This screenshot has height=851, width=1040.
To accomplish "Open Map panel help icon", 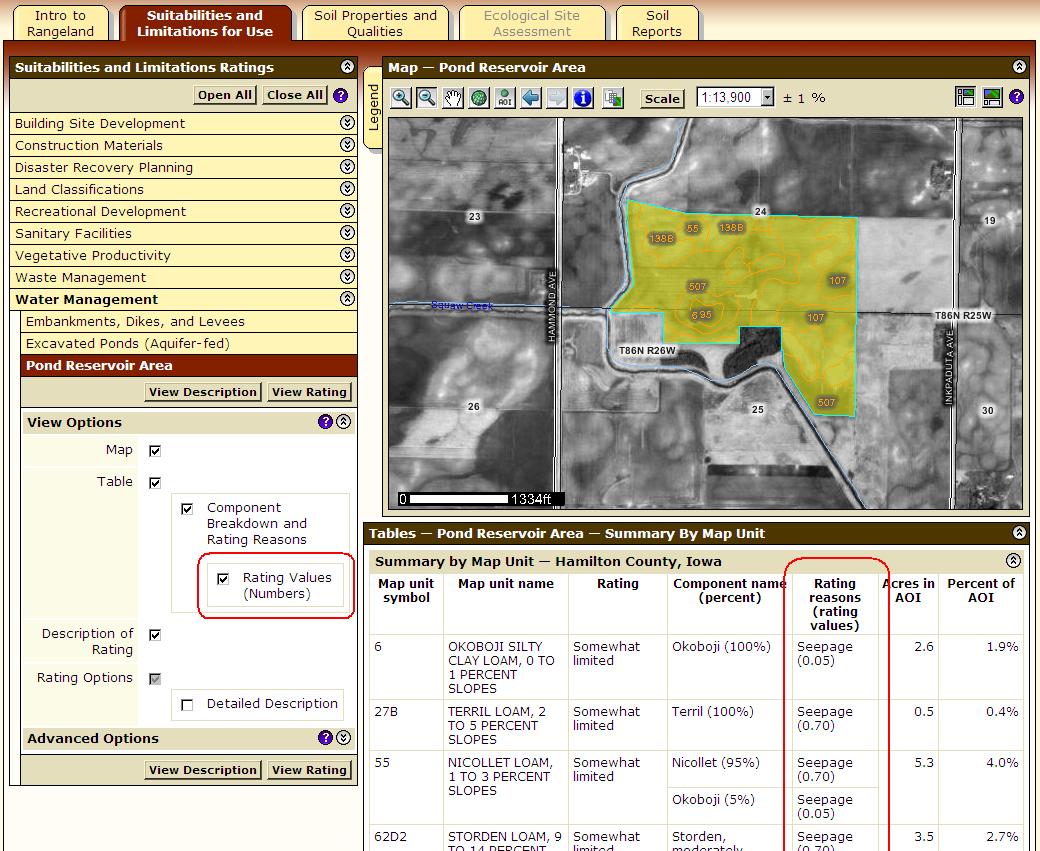I will 1016,97.
